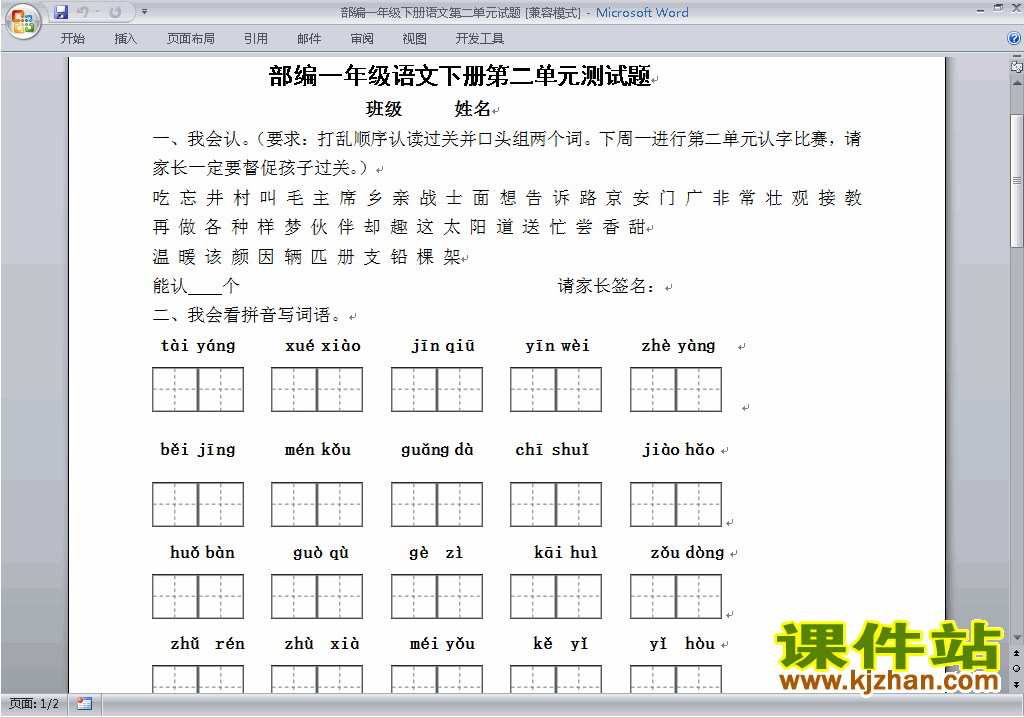The image size is (1024, 718).
Task: Click the heading 二、我会看拼音写词语
Action: 247,316
